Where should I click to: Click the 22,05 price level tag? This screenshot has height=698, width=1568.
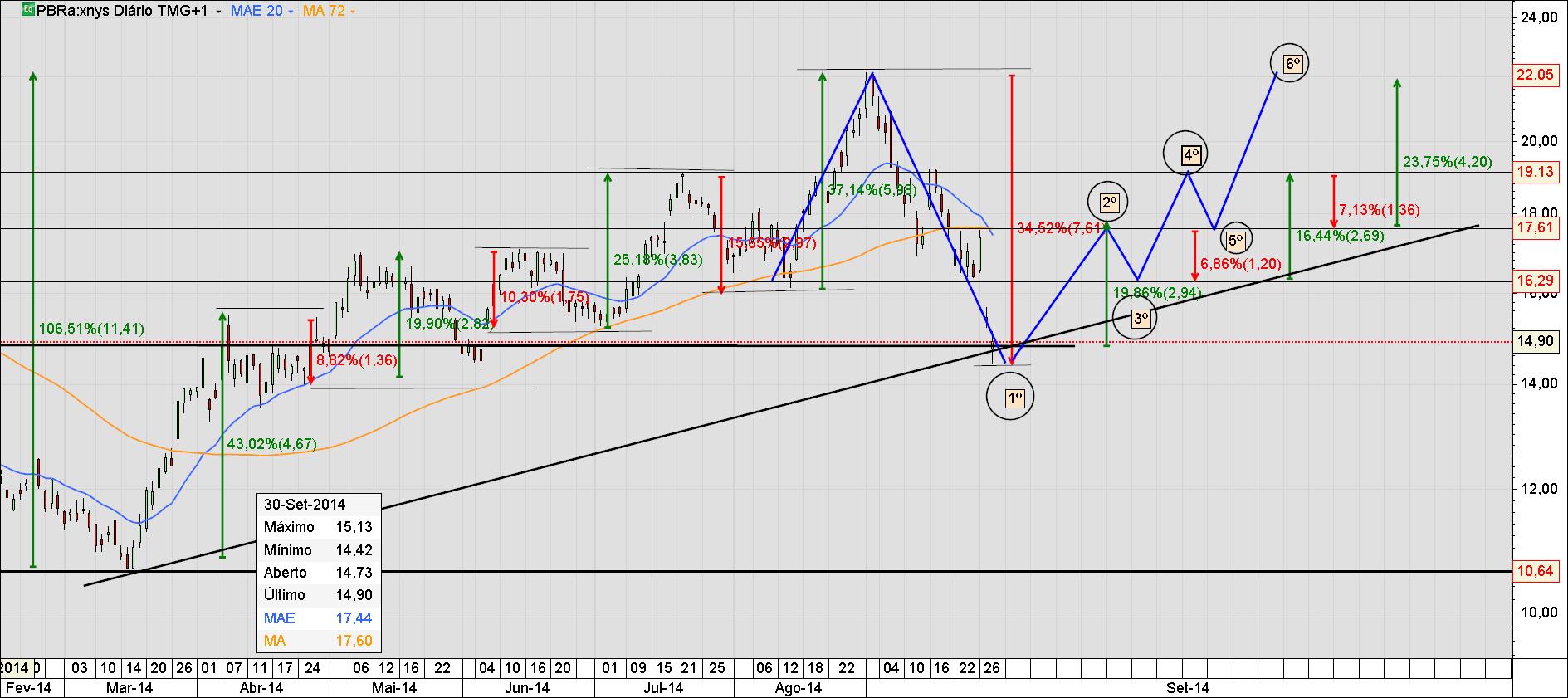tap(1535, 76)
